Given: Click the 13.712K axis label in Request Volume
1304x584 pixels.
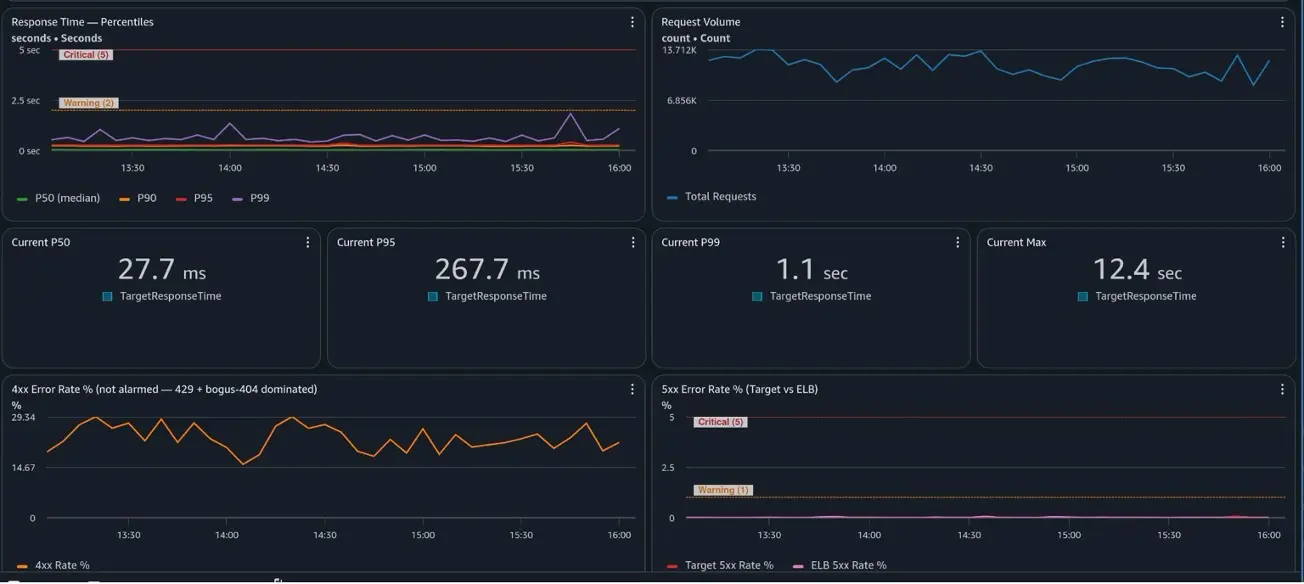Looking at the screenshot, I should click(x=679, y=50).
